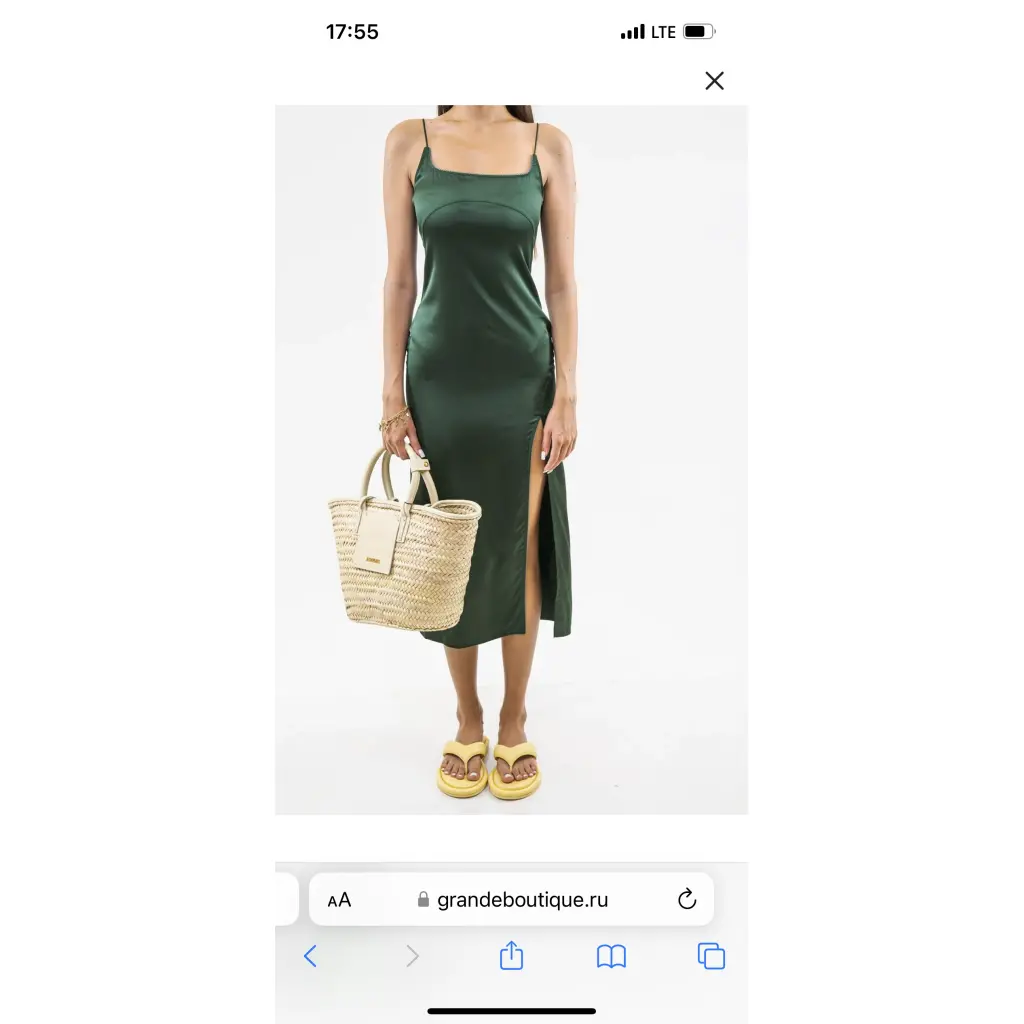Screen dimensions: 1024x1024
Task: Switch to the adjacent tab beside the address bar
Action: coord(287,899)
